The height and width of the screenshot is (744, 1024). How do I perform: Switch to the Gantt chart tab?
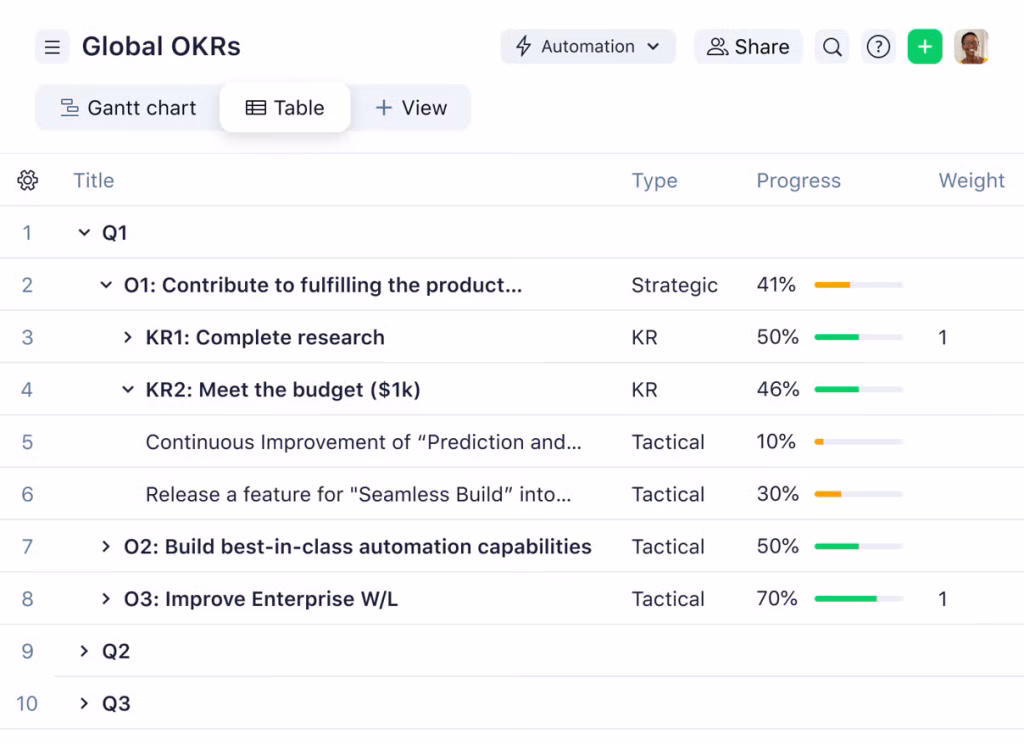[x=128, y=108]
